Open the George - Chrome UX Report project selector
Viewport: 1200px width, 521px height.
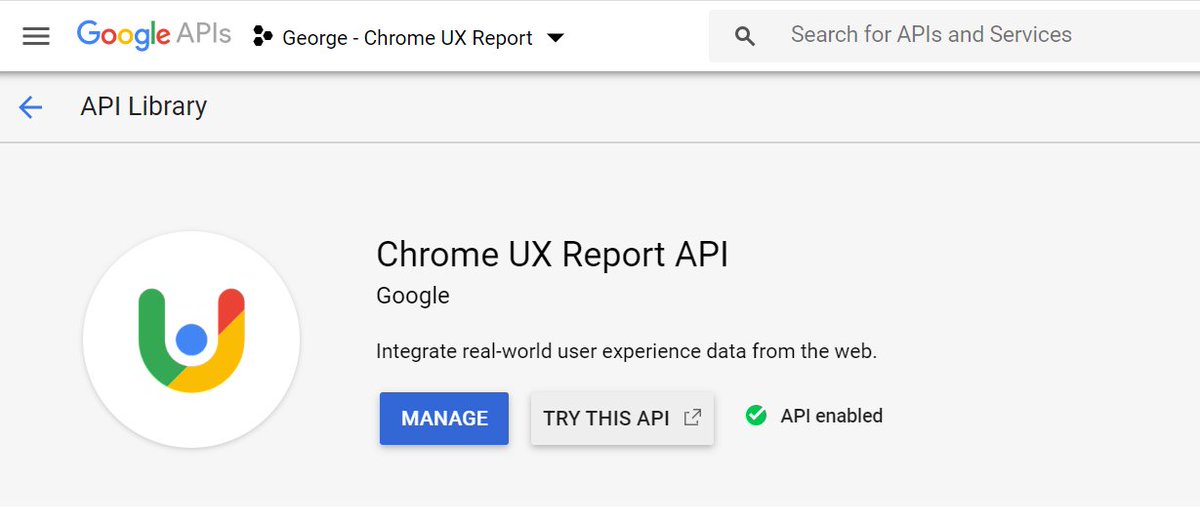click(x=409, y=38)
